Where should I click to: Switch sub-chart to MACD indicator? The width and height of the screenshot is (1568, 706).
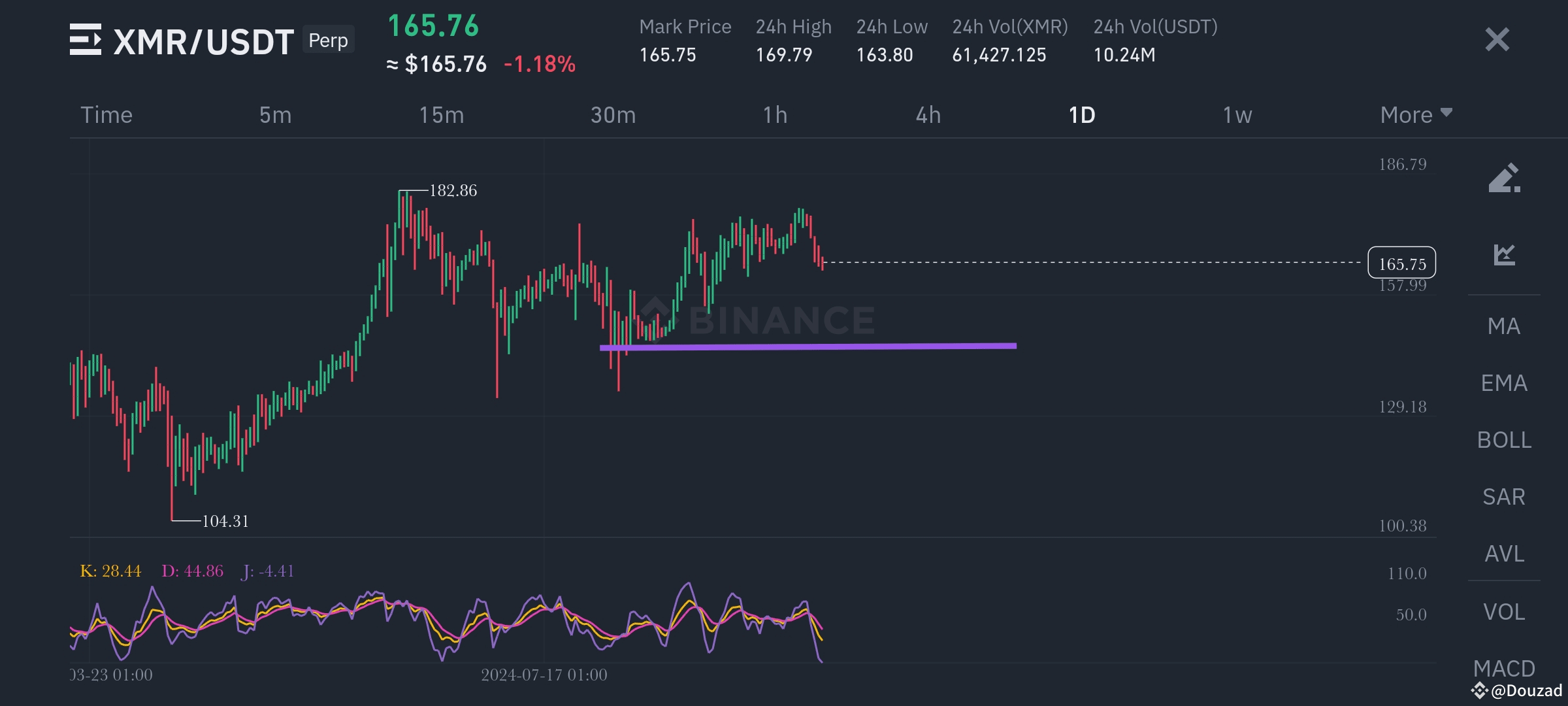coord(1503,668)
